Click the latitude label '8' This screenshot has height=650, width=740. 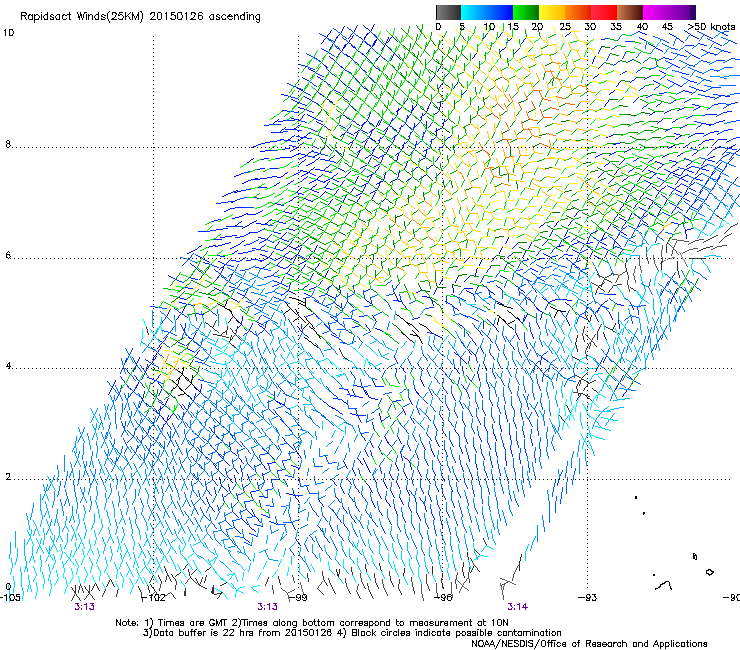click(8, 144)
